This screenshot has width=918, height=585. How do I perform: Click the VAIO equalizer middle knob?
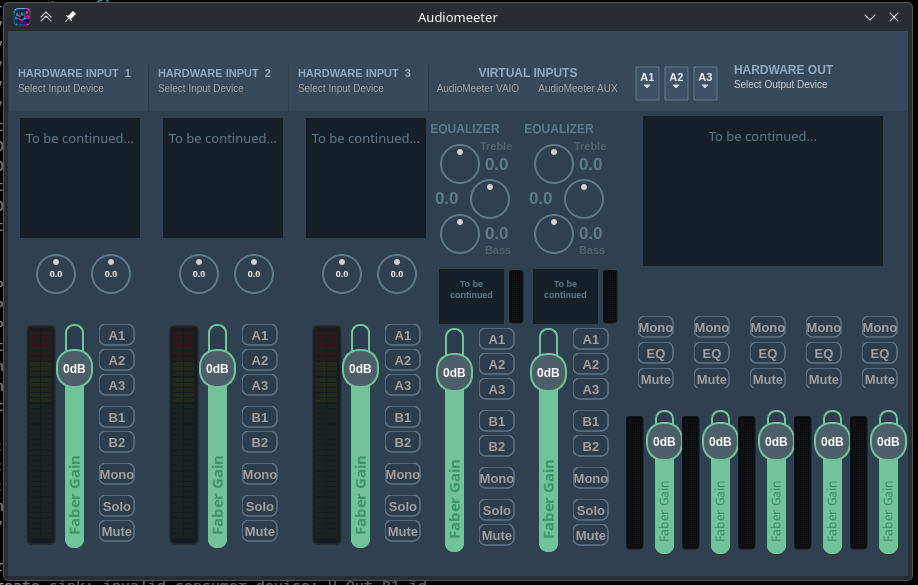coord(490,199)
